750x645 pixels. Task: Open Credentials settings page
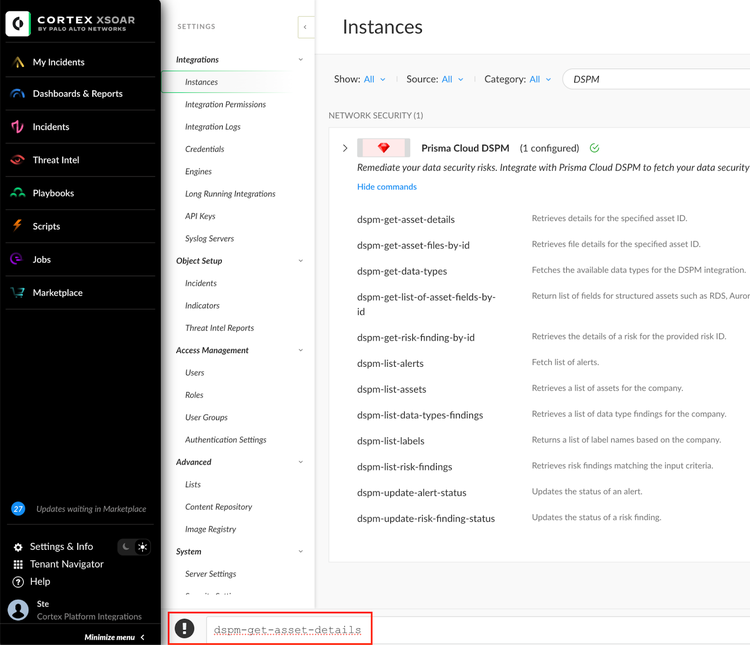(x=205, y=149)
